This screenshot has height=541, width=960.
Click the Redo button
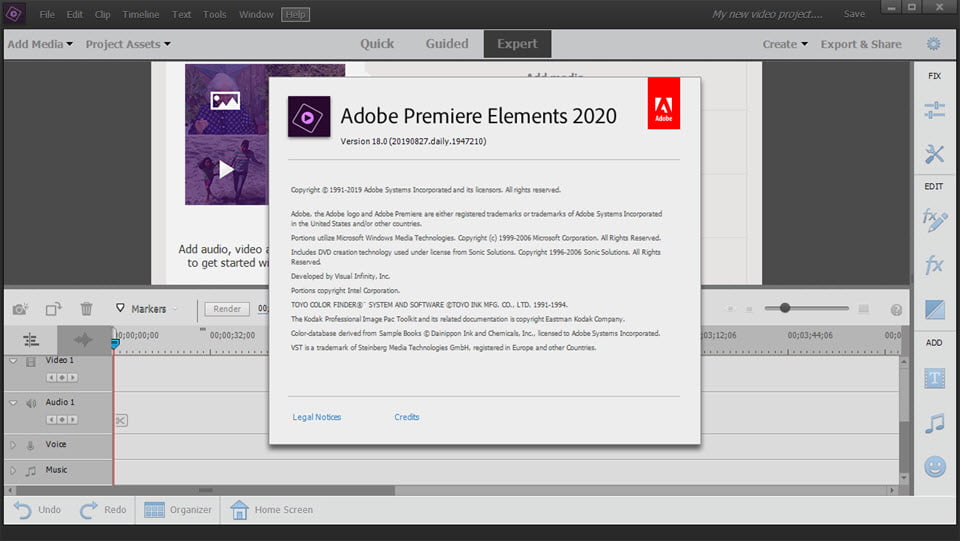point(103,510)
